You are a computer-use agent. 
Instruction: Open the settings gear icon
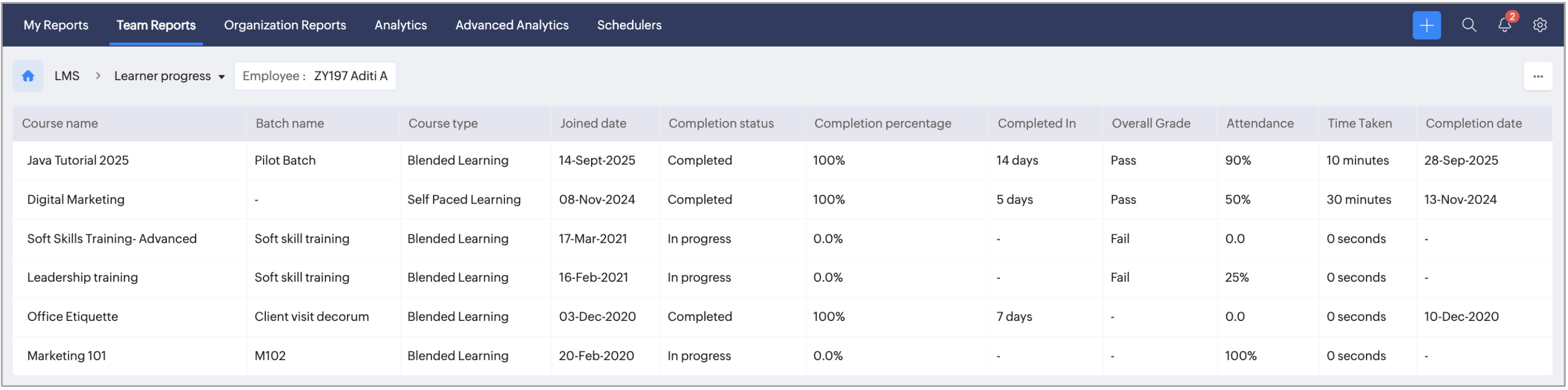[1539, 26]
